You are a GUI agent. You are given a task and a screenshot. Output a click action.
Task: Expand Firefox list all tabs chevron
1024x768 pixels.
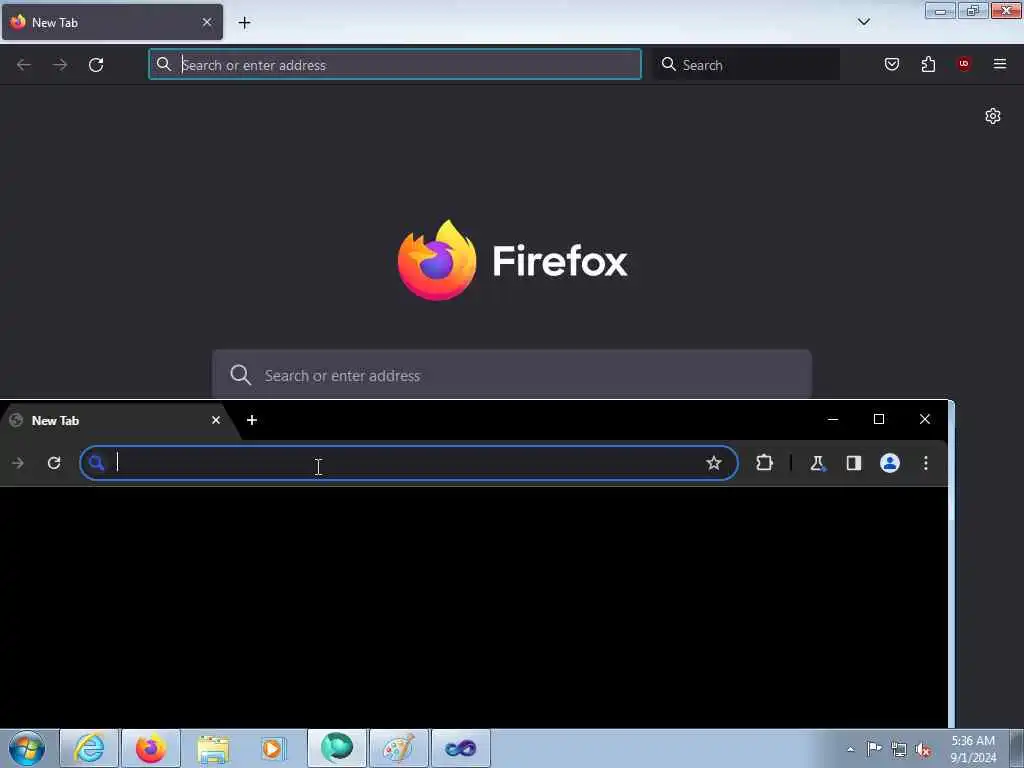click(x=864, y=22)
